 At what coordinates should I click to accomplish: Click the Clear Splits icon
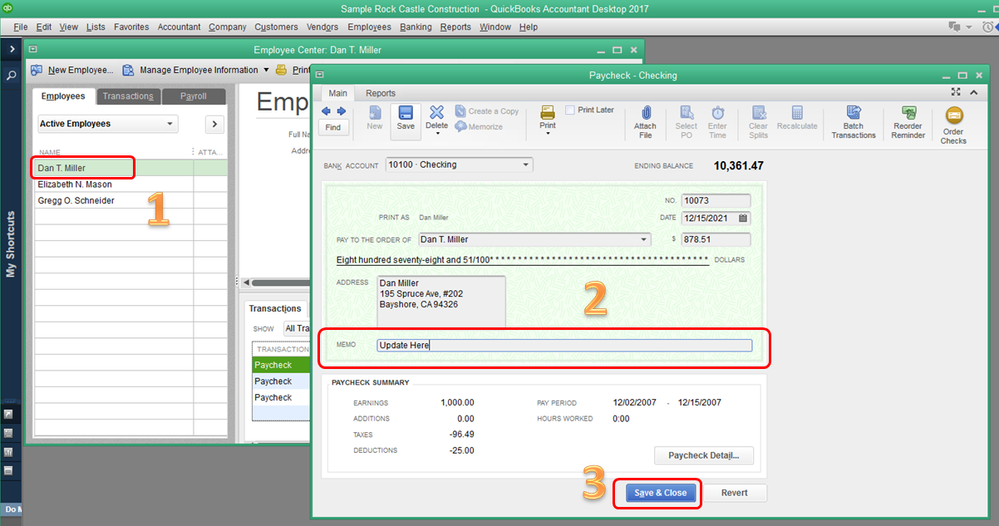point(758,113)
